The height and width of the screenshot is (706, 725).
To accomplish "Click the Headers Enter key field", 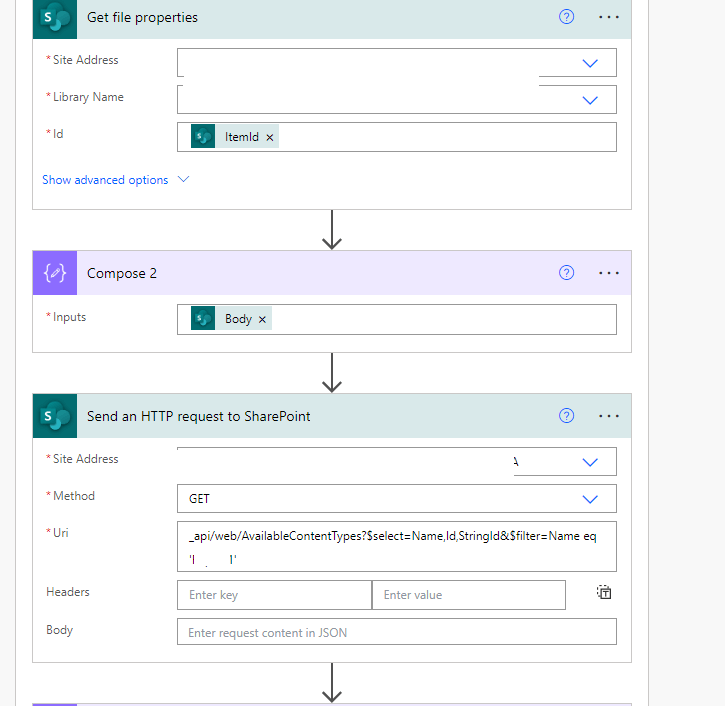I will pos(274,595).
